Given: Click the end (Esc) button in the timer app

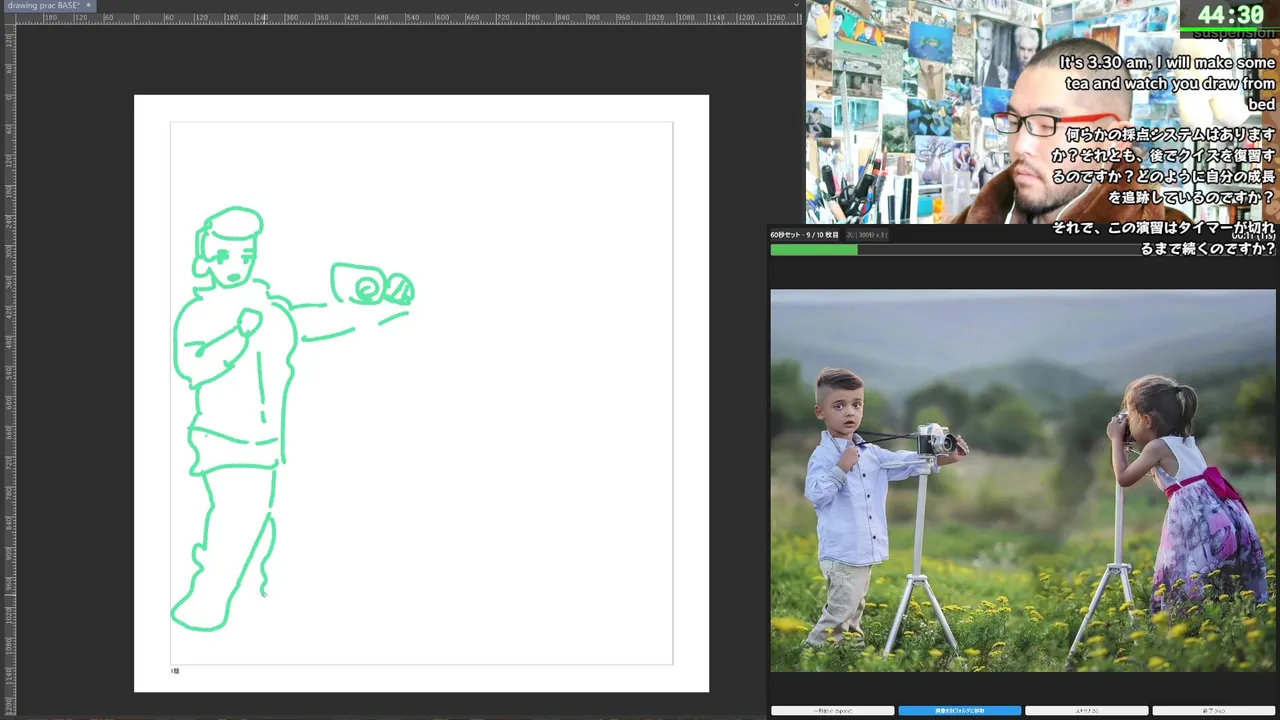Looking at the screenshot, I should click(x=1213, y=711).
